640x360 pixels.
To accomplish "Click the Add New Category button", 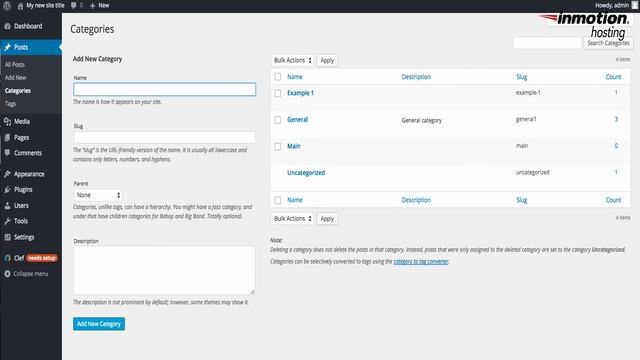I will tap(99, 324).
